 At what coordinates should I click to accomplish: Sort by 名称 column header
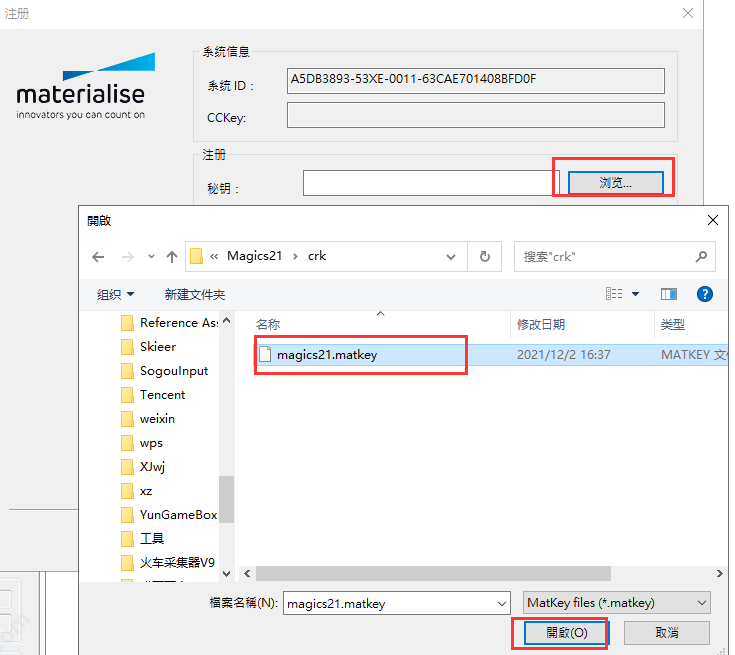click(268, 324)
